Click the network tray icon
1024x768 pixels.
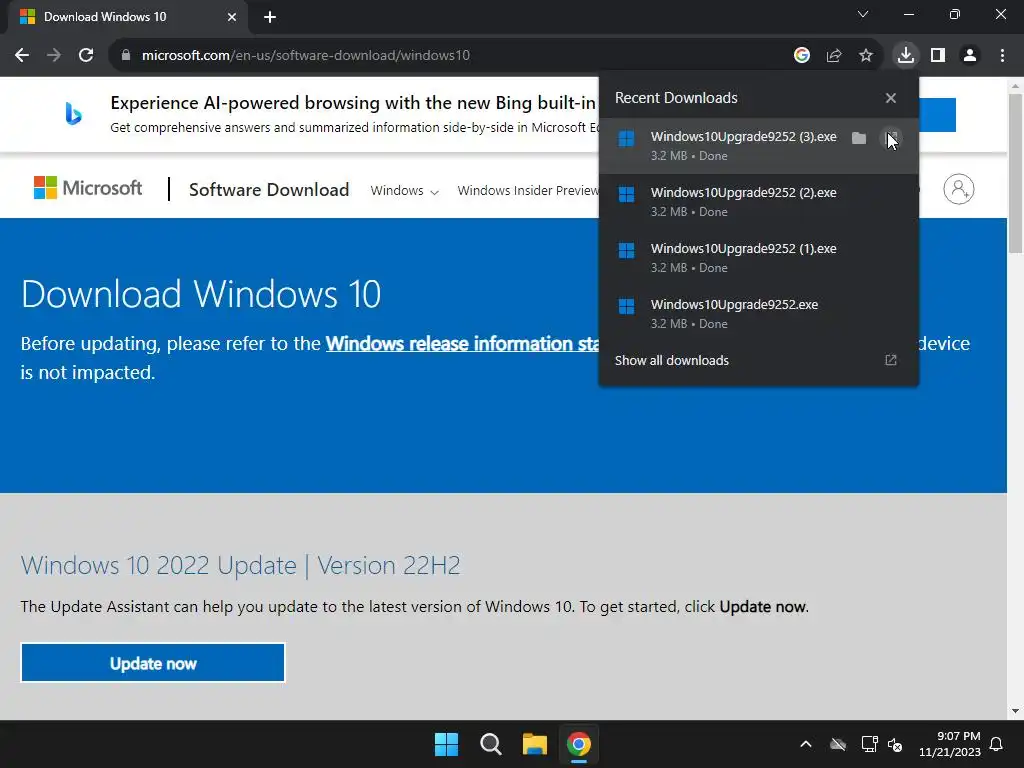pyautogui.click(x=869, y=744)
